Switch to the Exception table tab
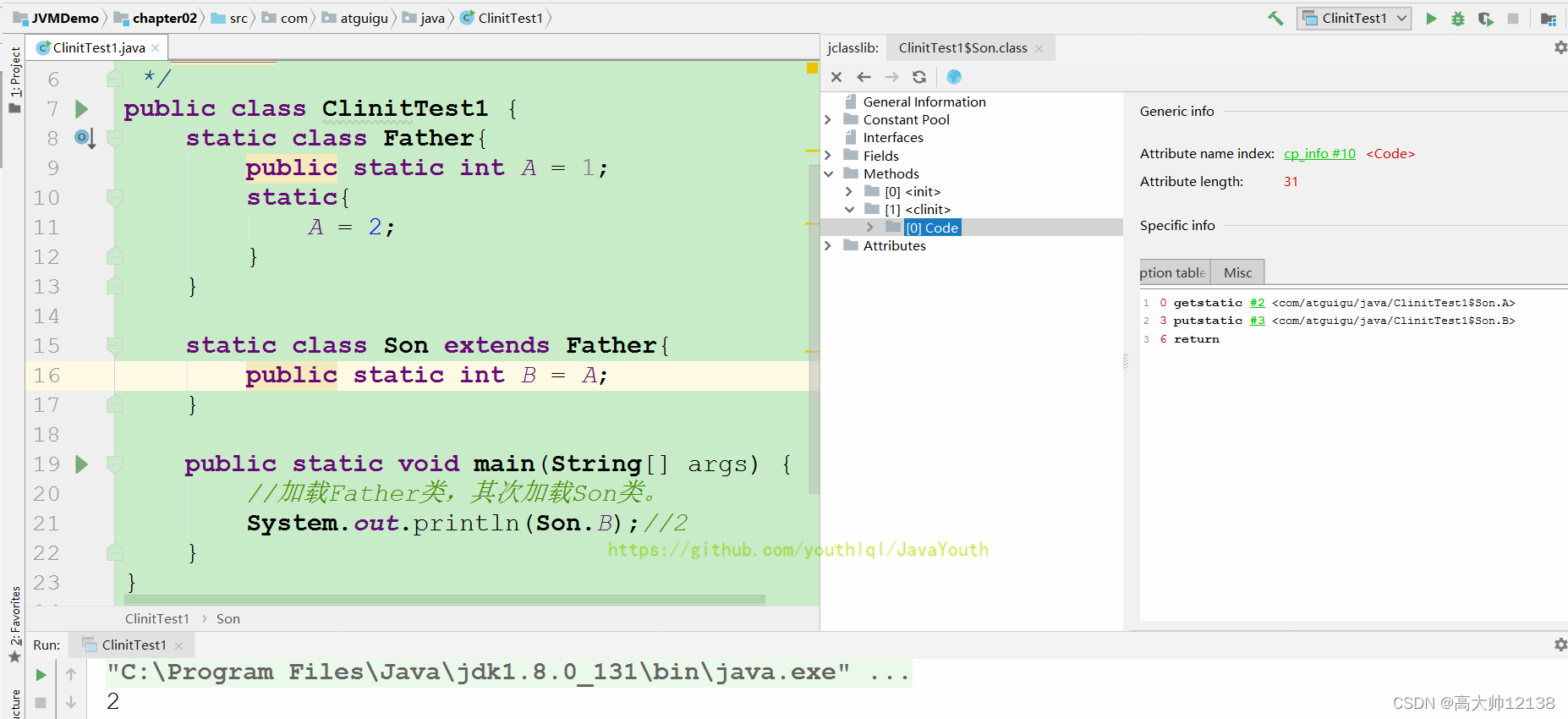1568x719 pixels. coord(1174,272)
